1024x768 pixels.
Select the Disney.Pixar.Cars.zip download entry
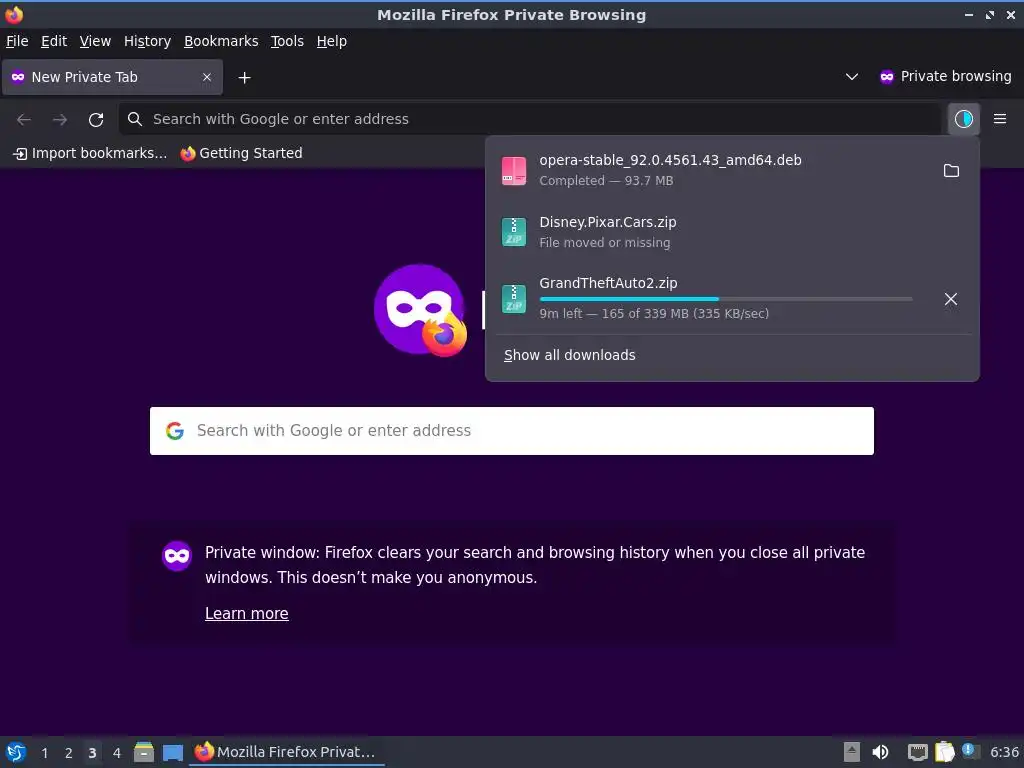point(732,232)
